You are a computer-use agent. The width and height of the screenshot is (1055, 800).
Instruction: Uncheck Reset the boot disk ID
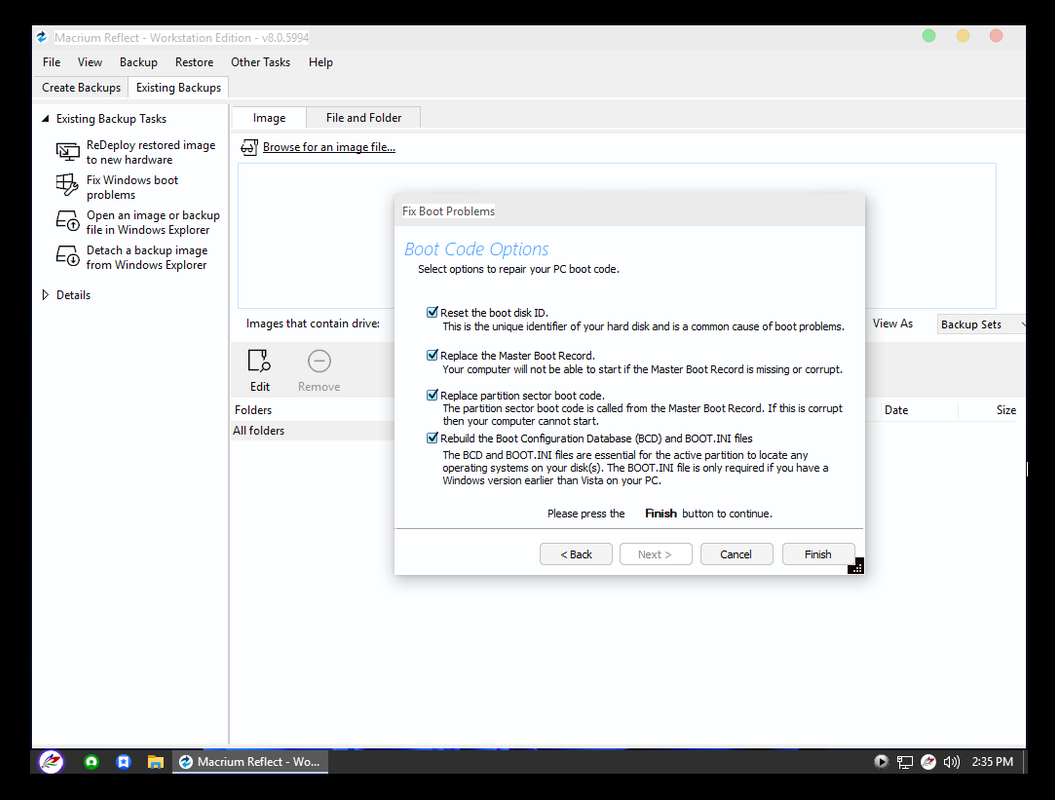tap(433, 312)
